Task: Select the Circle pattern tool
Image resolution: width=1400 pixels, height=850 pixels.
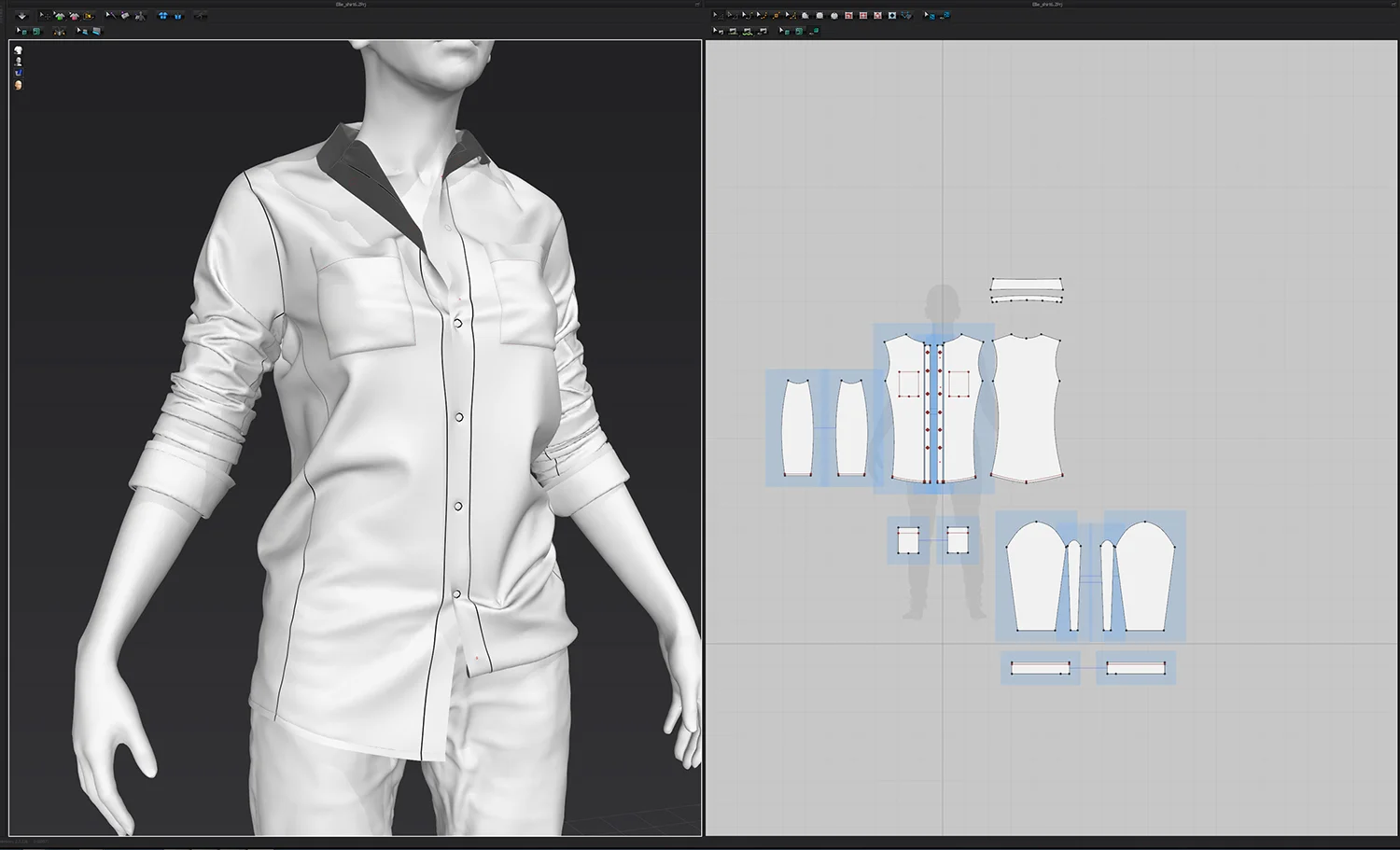Action: (834, 16)
